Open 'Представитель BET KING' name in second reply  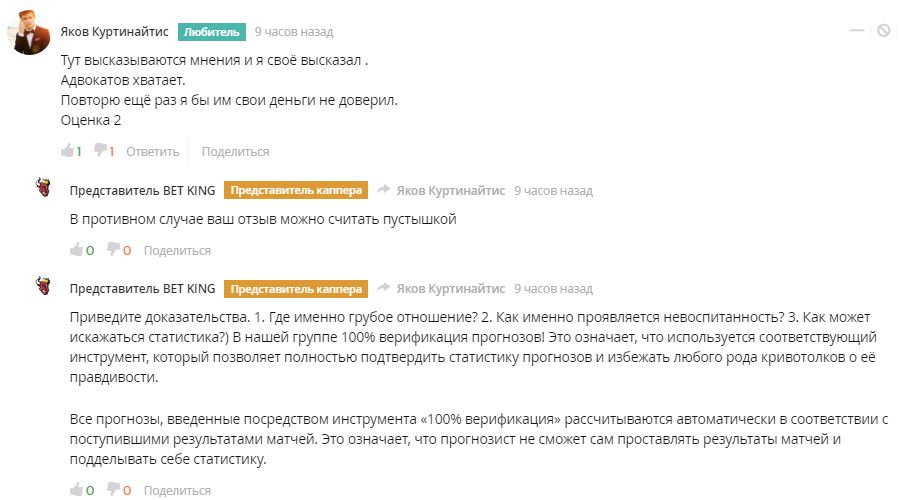point(142,289)
